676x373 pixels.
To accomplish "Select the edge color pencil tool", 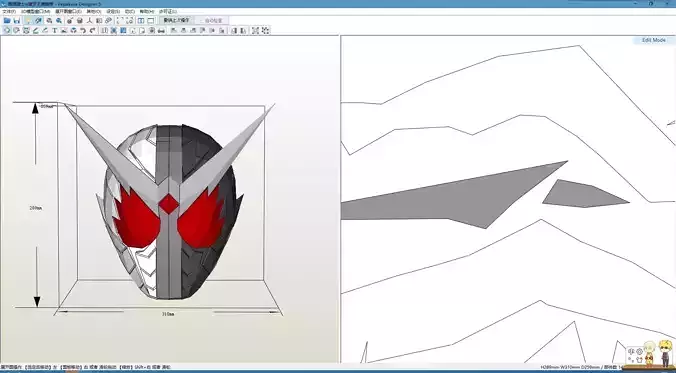I will (45, 30).
